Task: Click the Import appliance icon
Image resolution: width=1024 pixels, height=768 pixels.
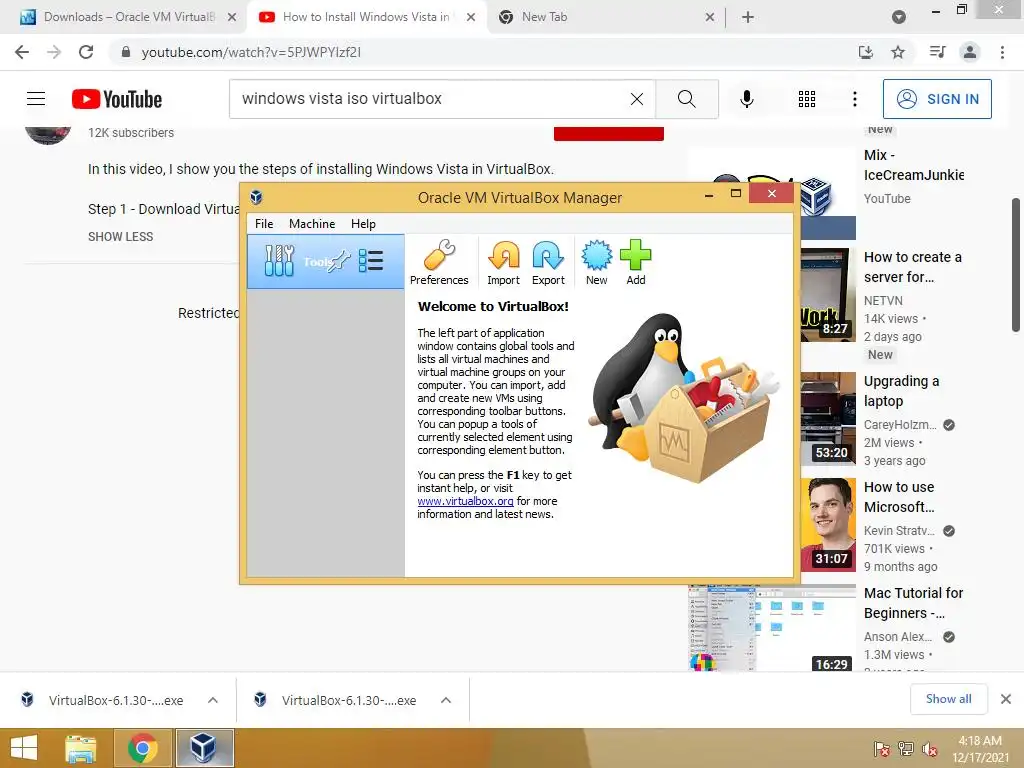Action: pyautogui.click(x=504, y=262)
